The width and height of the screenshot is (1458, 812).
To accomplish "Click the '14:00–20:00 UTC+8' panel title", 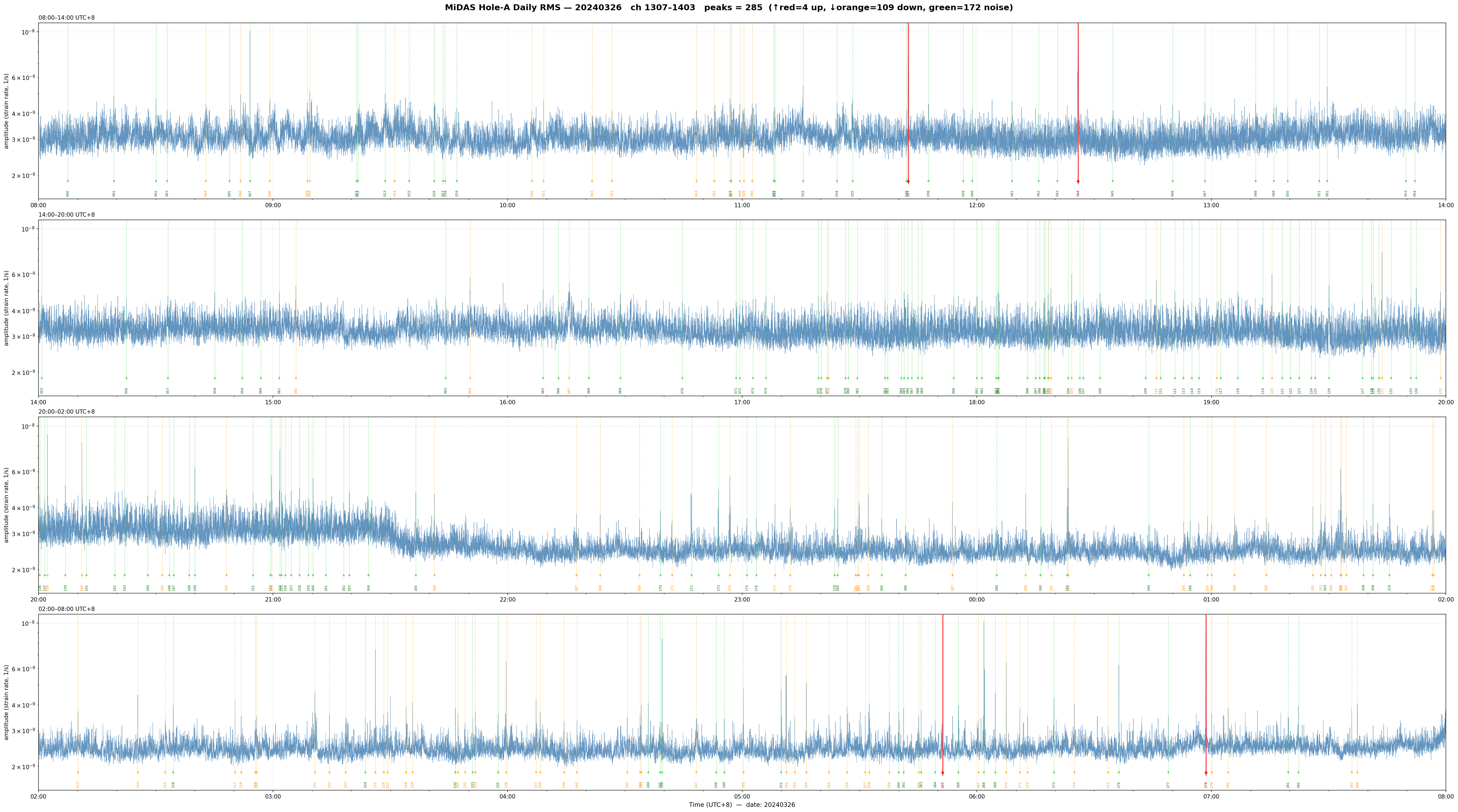I will 67,215.
